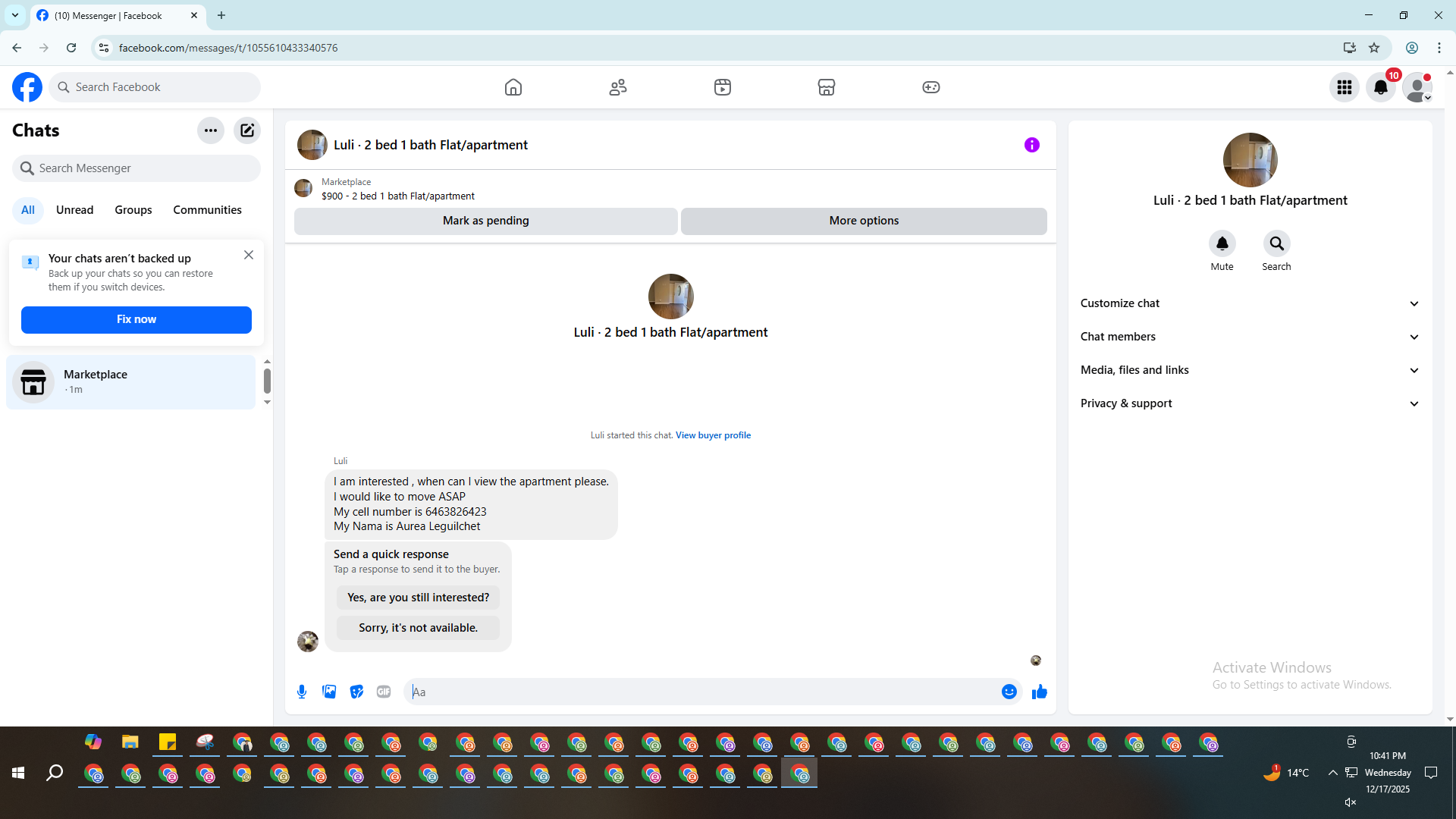Open the emoji picker in message box
Viewport: 1456px width, 819px height.
[x=1009, y=692]
